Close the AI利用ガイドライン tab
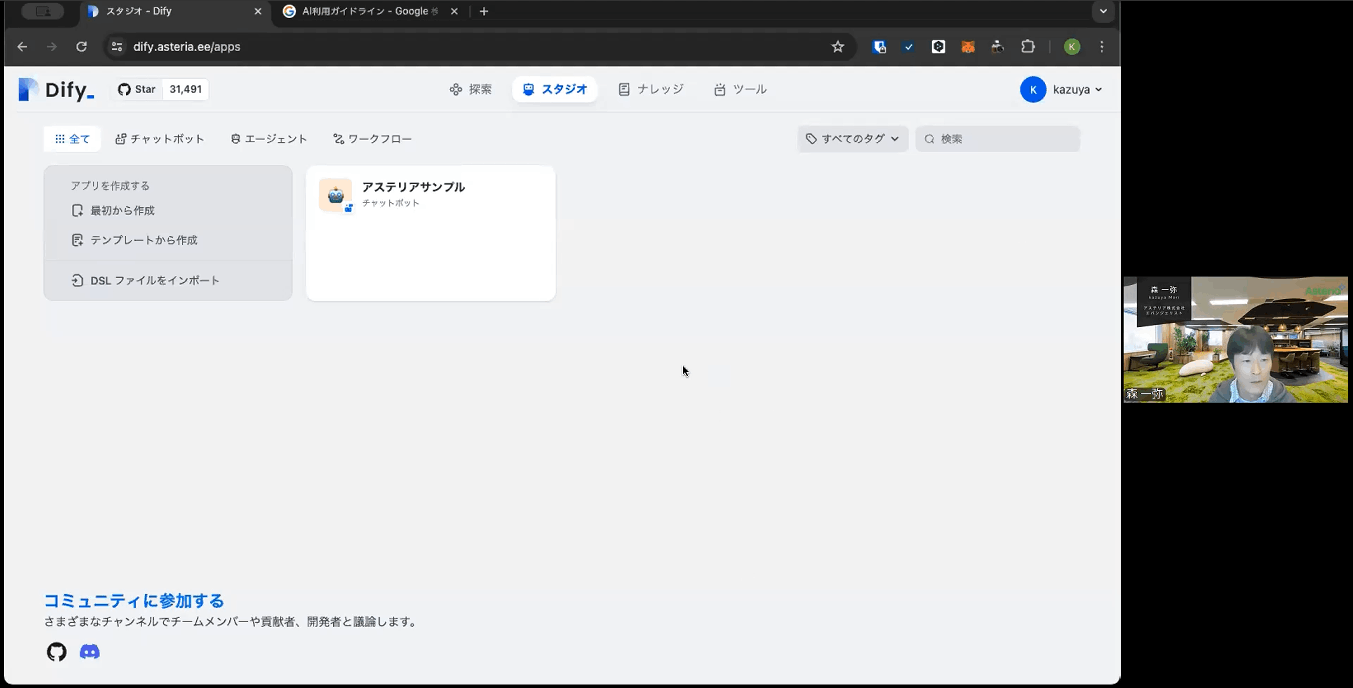The image size is (1353, 688). [x=454, y=12]
